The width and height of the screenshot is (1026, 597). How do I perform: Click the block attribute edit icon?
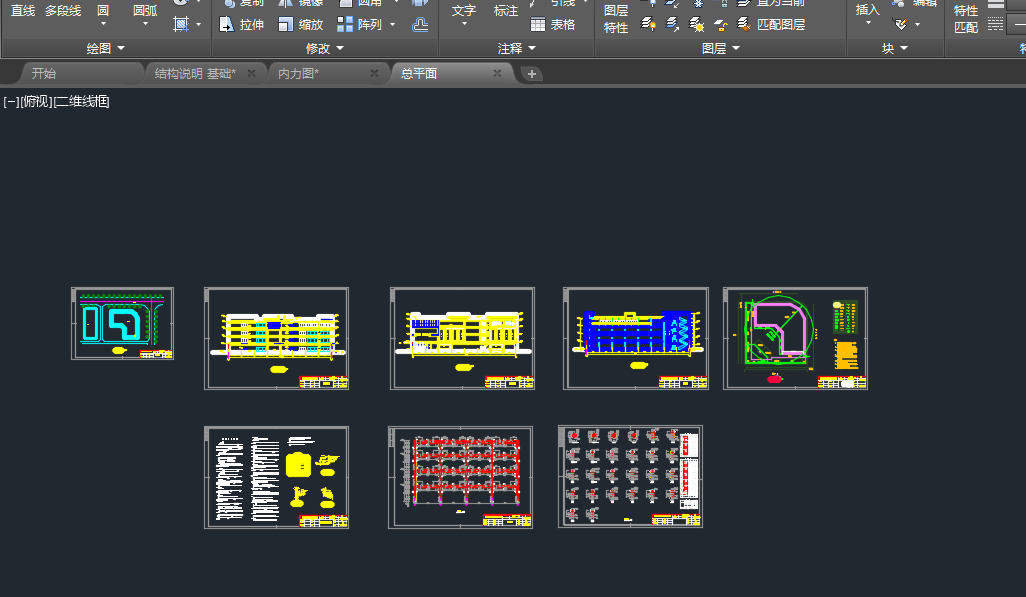pos(900,24)
